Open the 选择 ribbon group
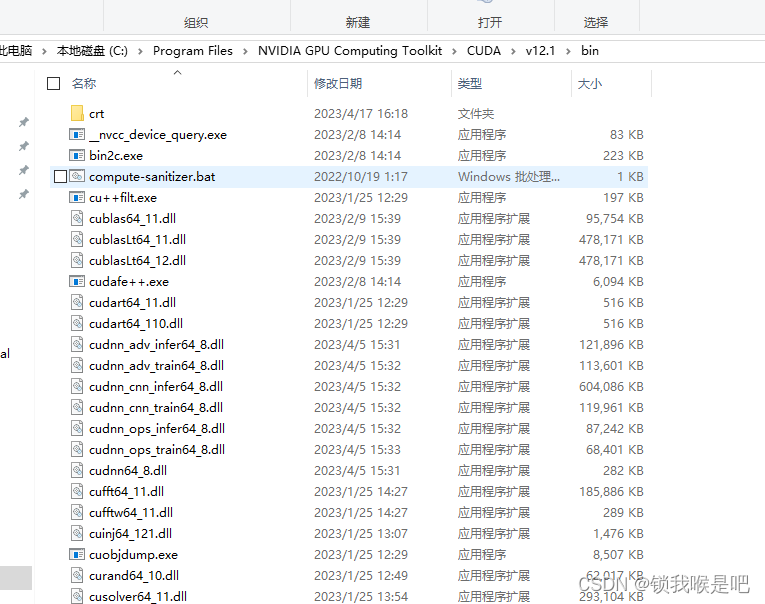 pos(596,22)
